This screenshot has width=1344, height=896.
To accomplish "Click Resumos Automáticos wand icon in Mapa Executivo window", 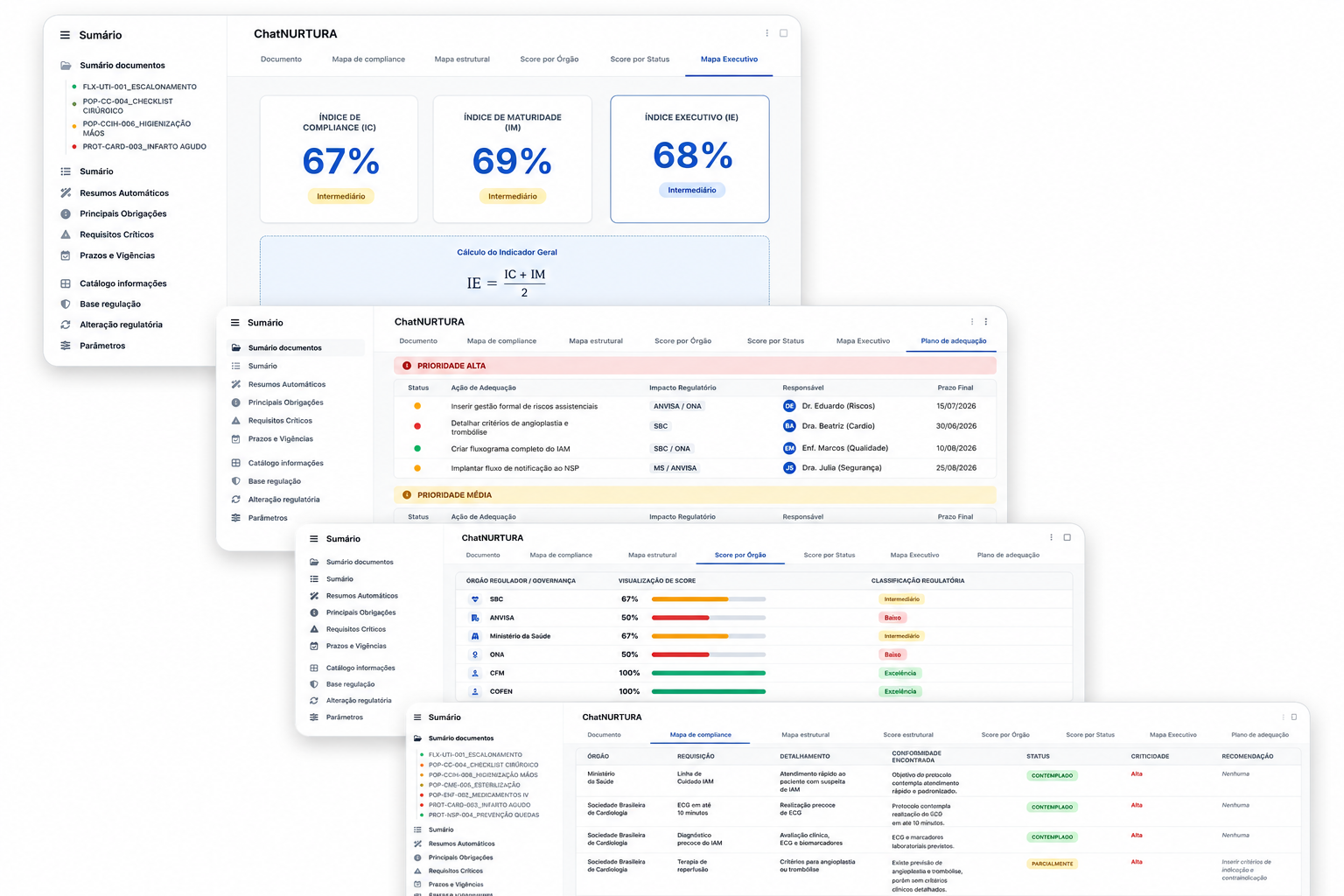I will click(66, 192).
